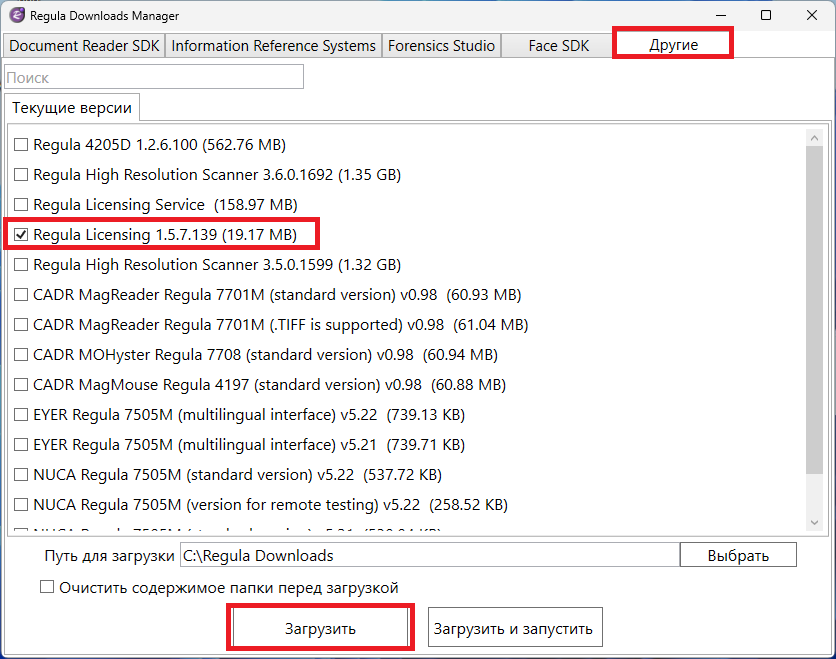Click the Загрузить button
Image resolution: width=836 pixels, height=659 pixels.
(320, 628)
